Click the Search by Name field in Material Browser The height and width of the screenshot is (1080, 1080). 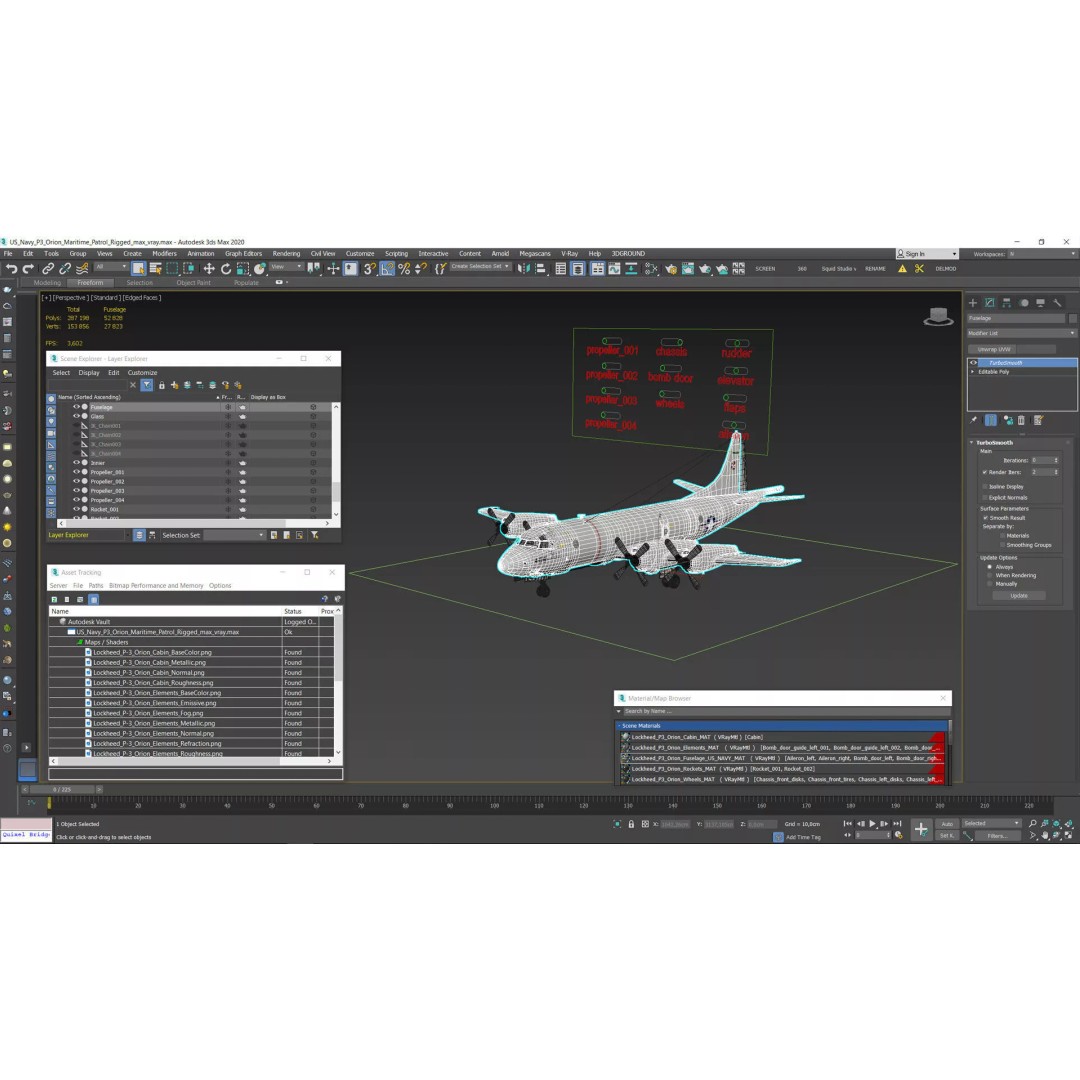point(787,711)
